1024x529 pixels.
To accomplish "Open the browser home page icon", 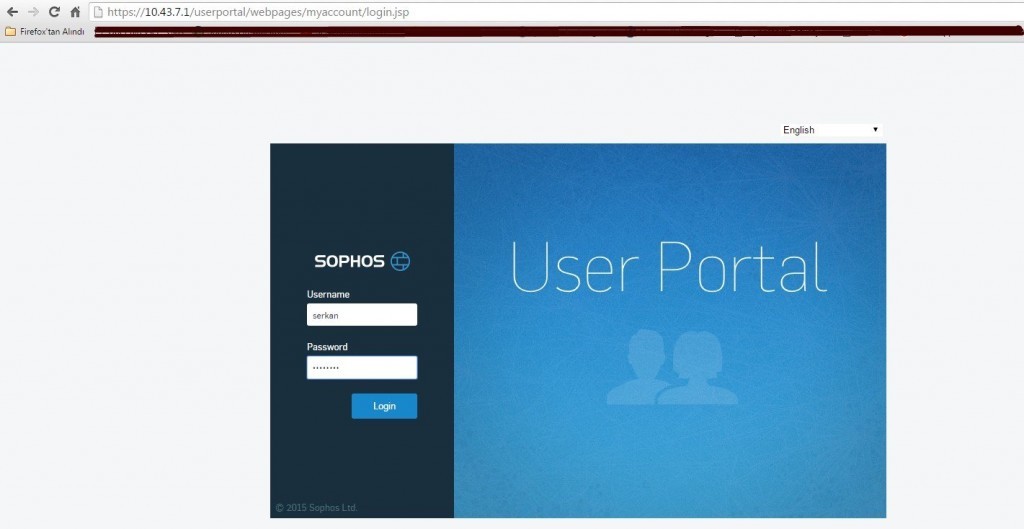I will (75, 12).
